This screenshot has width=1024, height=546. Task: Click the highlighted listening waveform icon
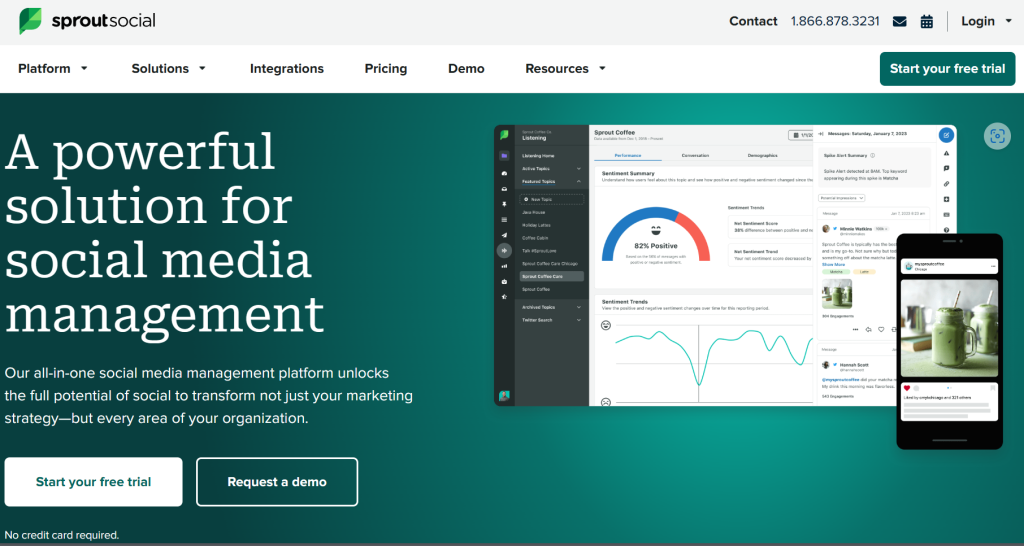504,250
